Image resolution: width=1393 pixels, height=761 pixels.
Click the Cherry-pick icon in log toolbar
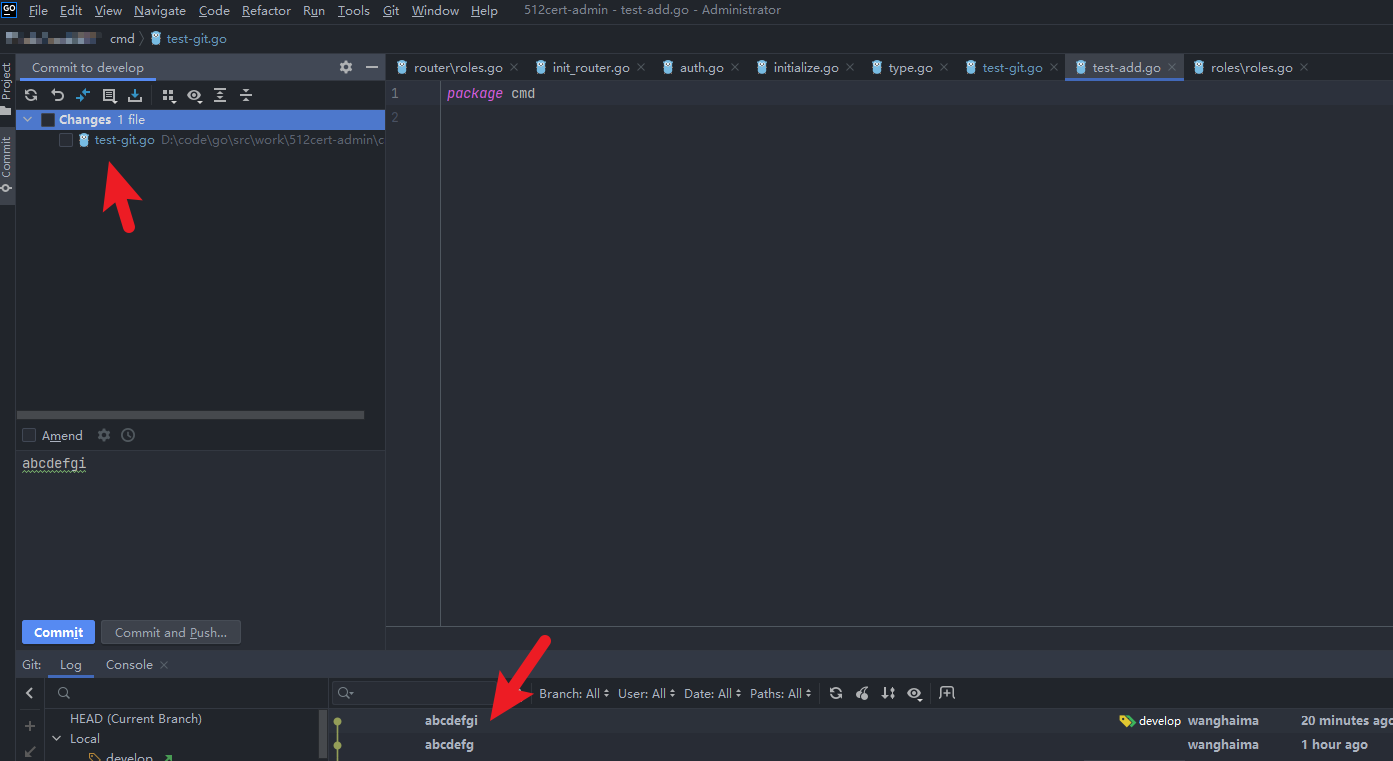862,693
